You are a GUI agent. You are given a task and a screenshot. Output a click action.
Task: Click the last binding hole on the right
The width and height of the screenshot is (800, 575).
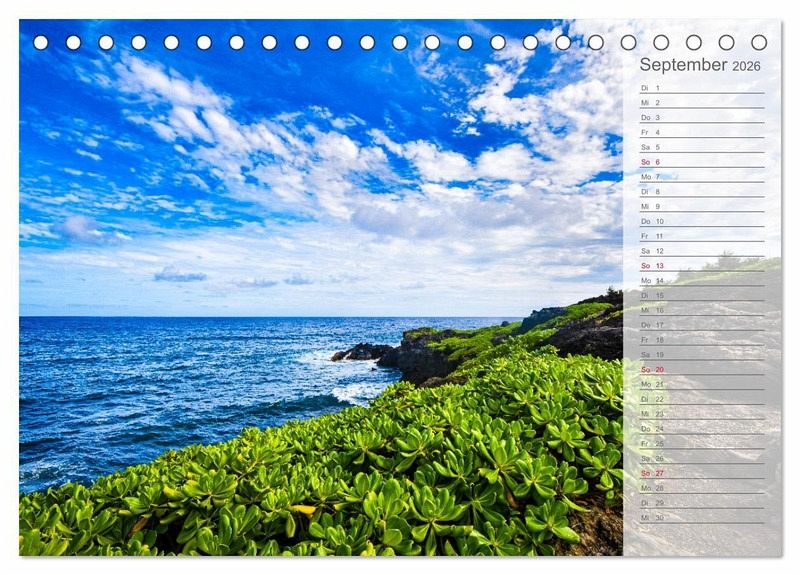coord(759,42)
